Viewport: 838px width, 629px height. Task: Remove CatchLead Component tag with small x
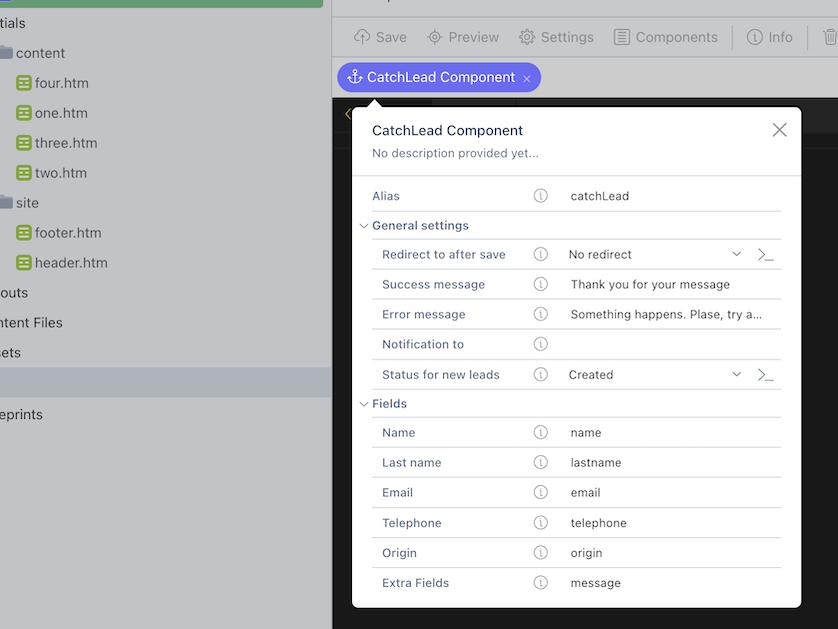[x=526, y=79]
